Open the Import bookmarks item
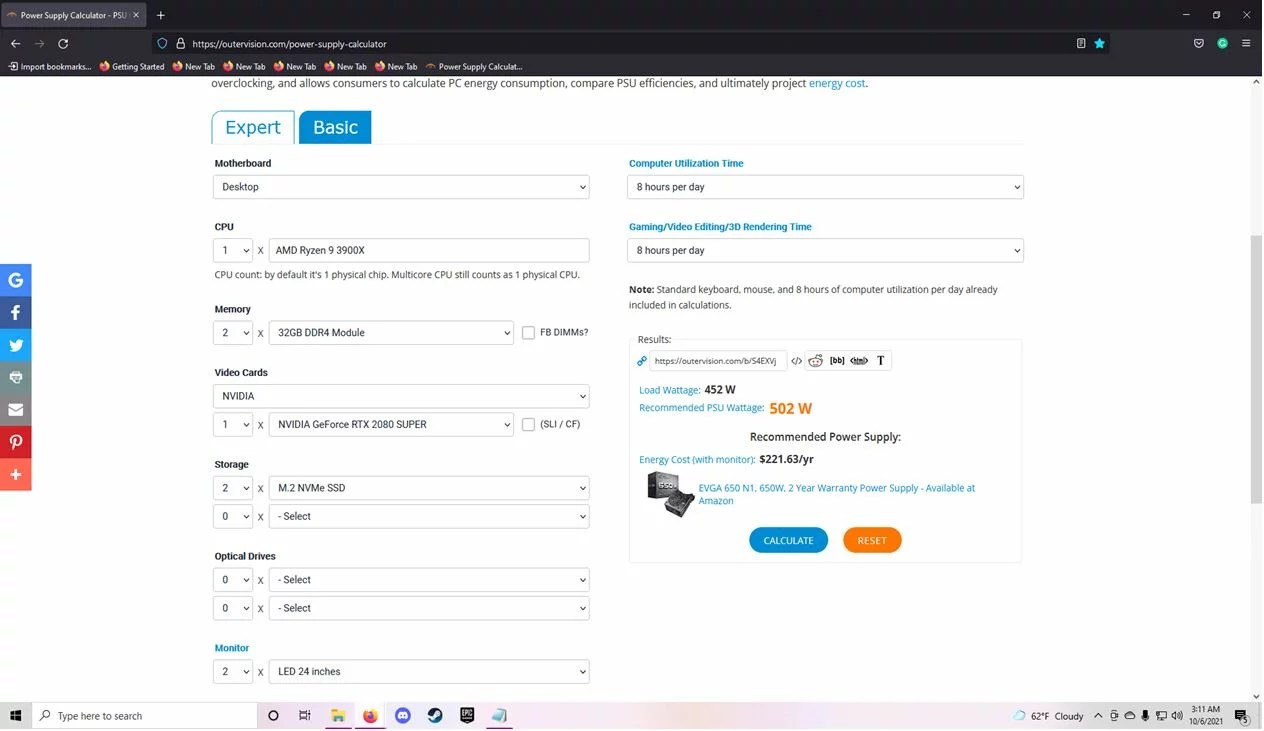This screenshot has width=1264, height=731. [50, 67]
